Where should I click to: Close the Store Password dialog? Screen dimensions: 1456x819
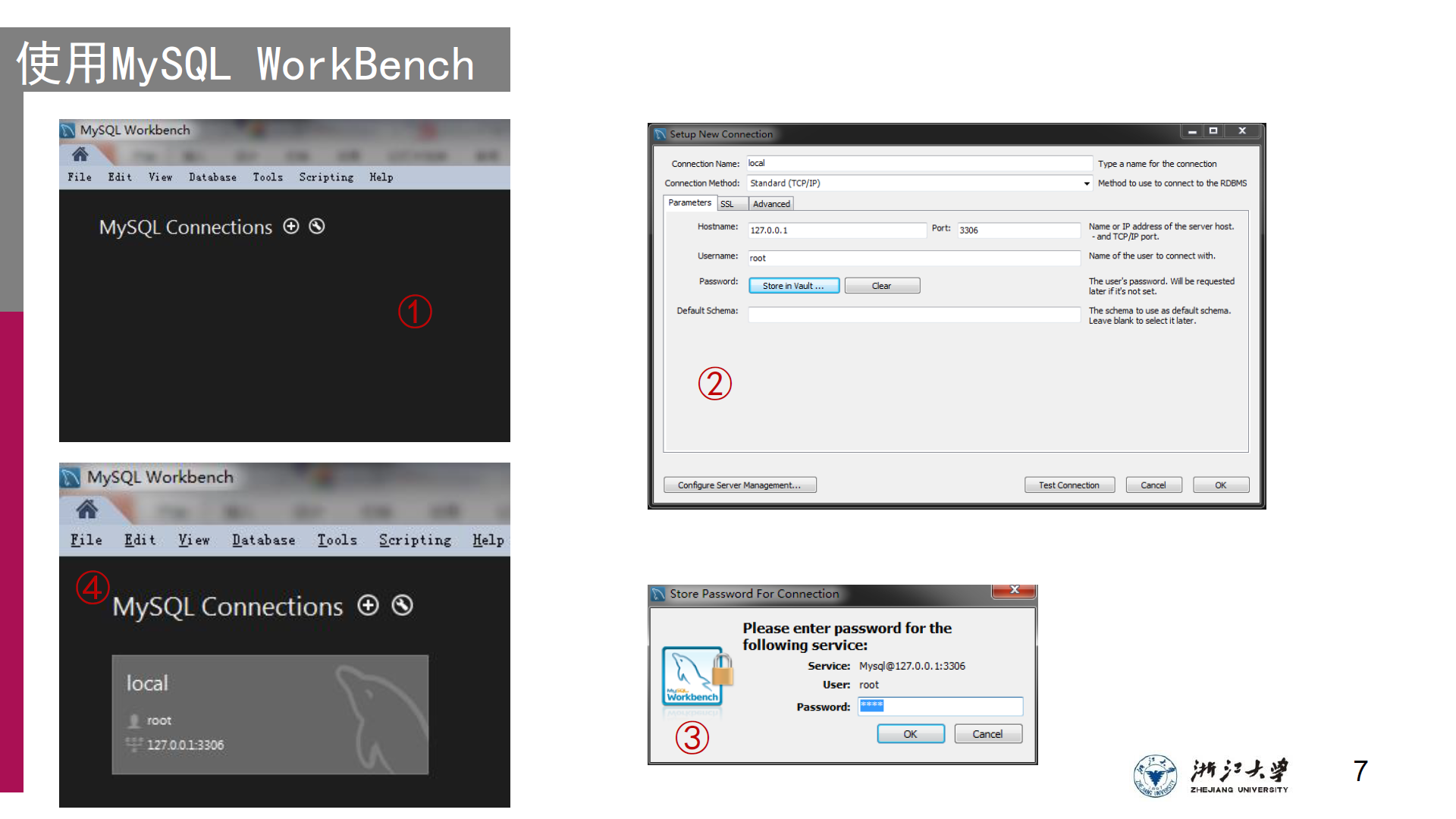pyautogui.click(x=1014, y=591)
